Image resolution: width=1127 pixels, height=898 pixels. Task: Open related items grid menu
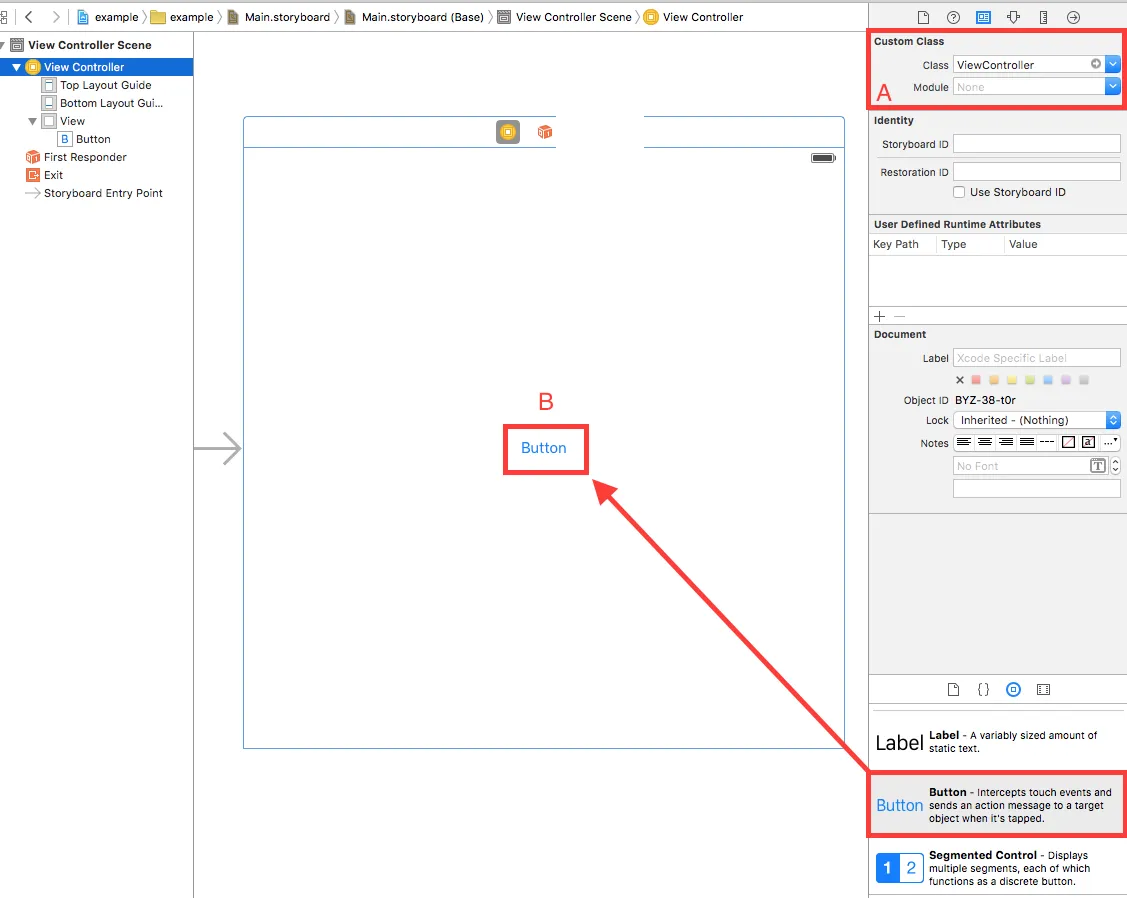point(4,17)
